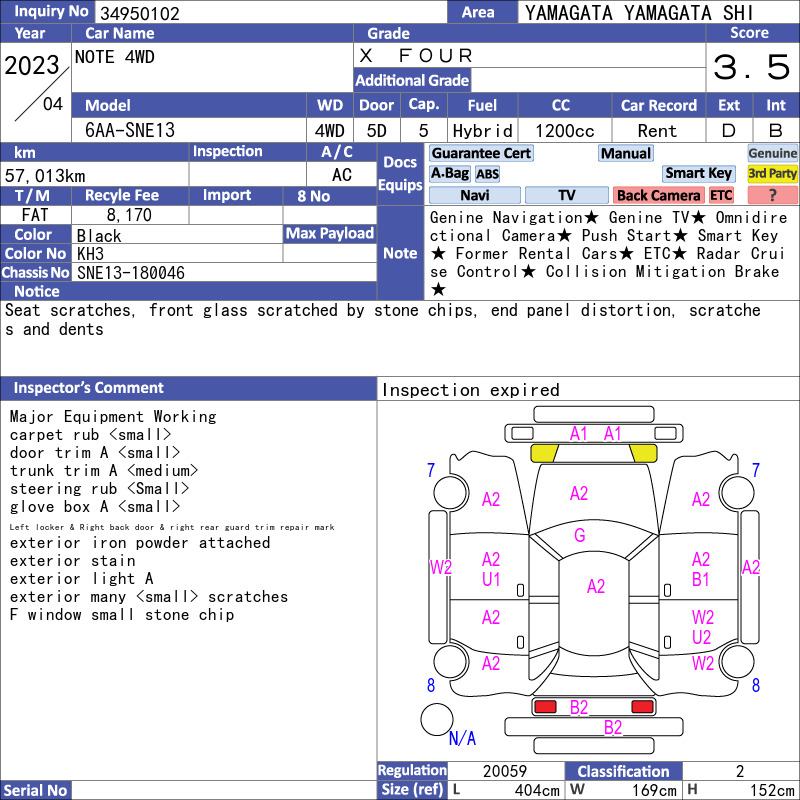
Task: Click the color number KH3
Action: (x=90, y=254)
